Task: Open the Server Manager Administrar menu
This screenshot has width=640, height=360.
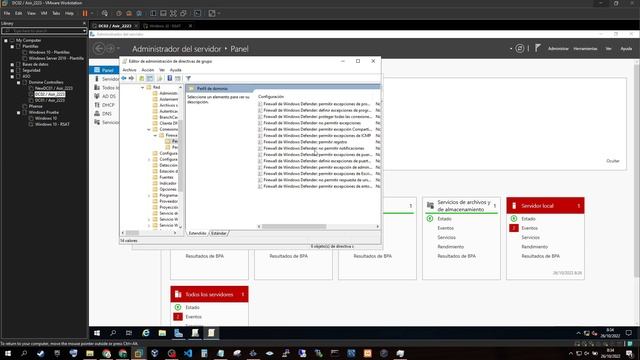Action: (558, 49)
